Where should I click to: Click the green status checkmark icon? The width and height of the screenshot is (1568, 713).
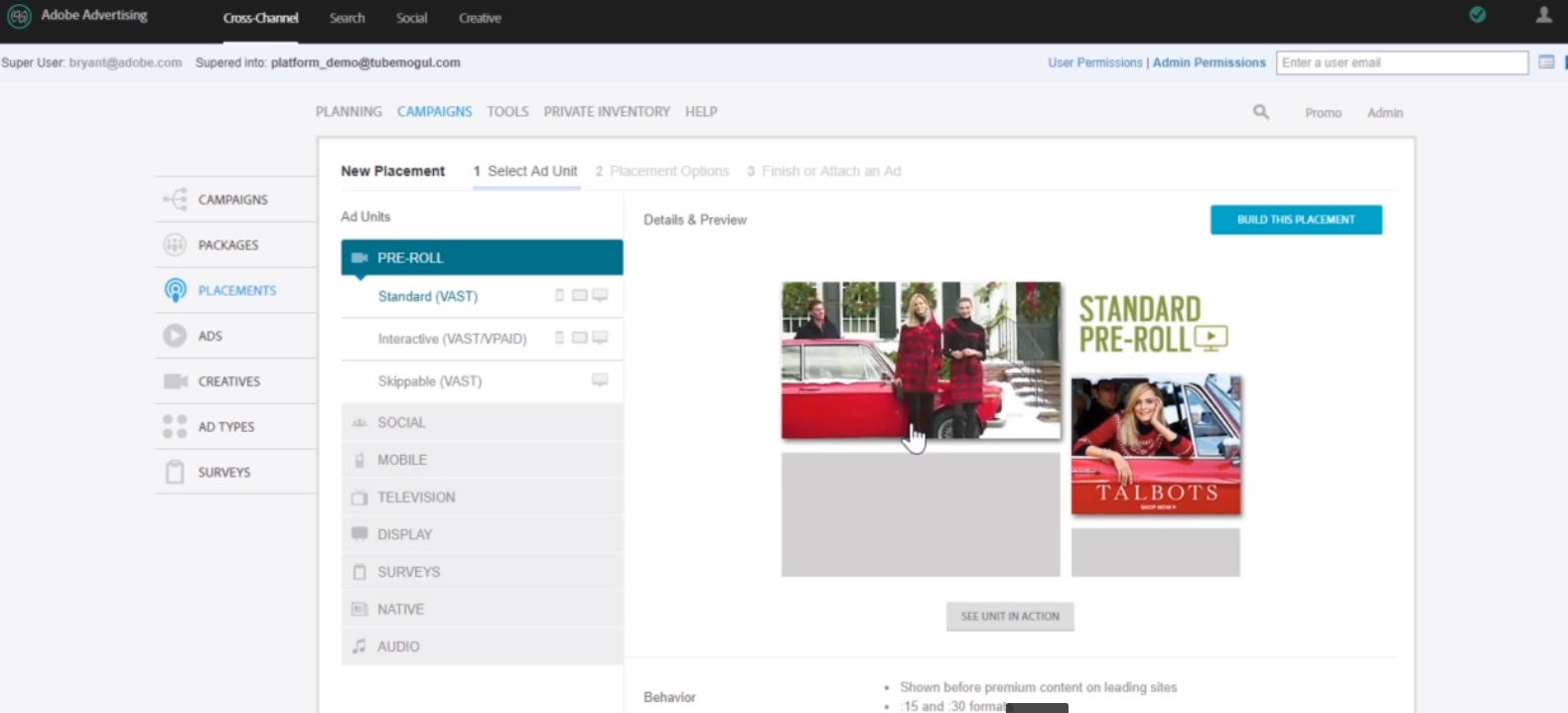tap(1478, 14)
